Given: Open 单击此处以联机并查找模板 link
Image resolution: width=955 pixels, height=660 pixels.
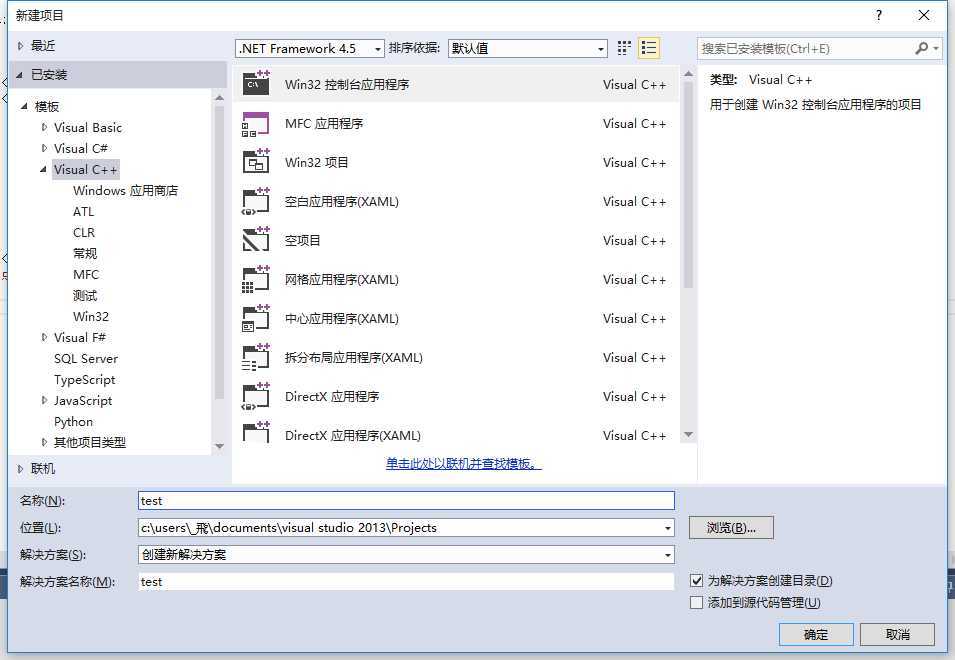Looking at the screenshot, I should pos(463,464).
